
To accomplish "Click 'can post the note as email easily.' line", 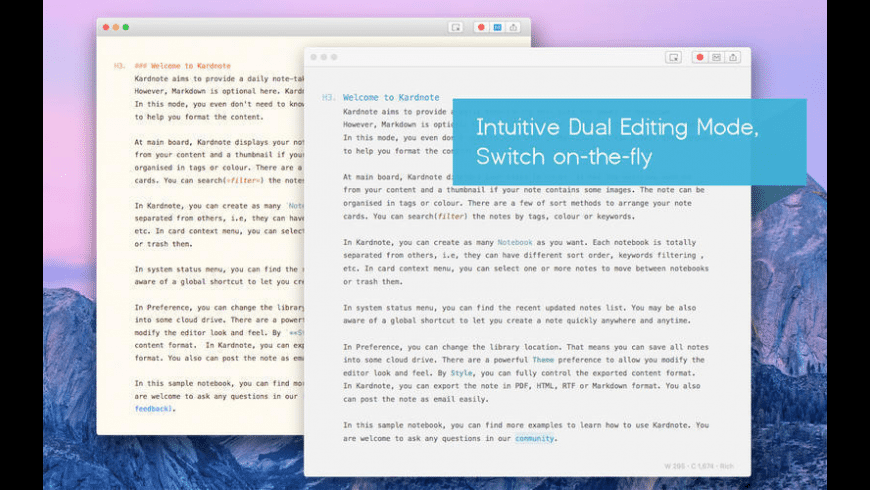I will (x=416, y=399).
